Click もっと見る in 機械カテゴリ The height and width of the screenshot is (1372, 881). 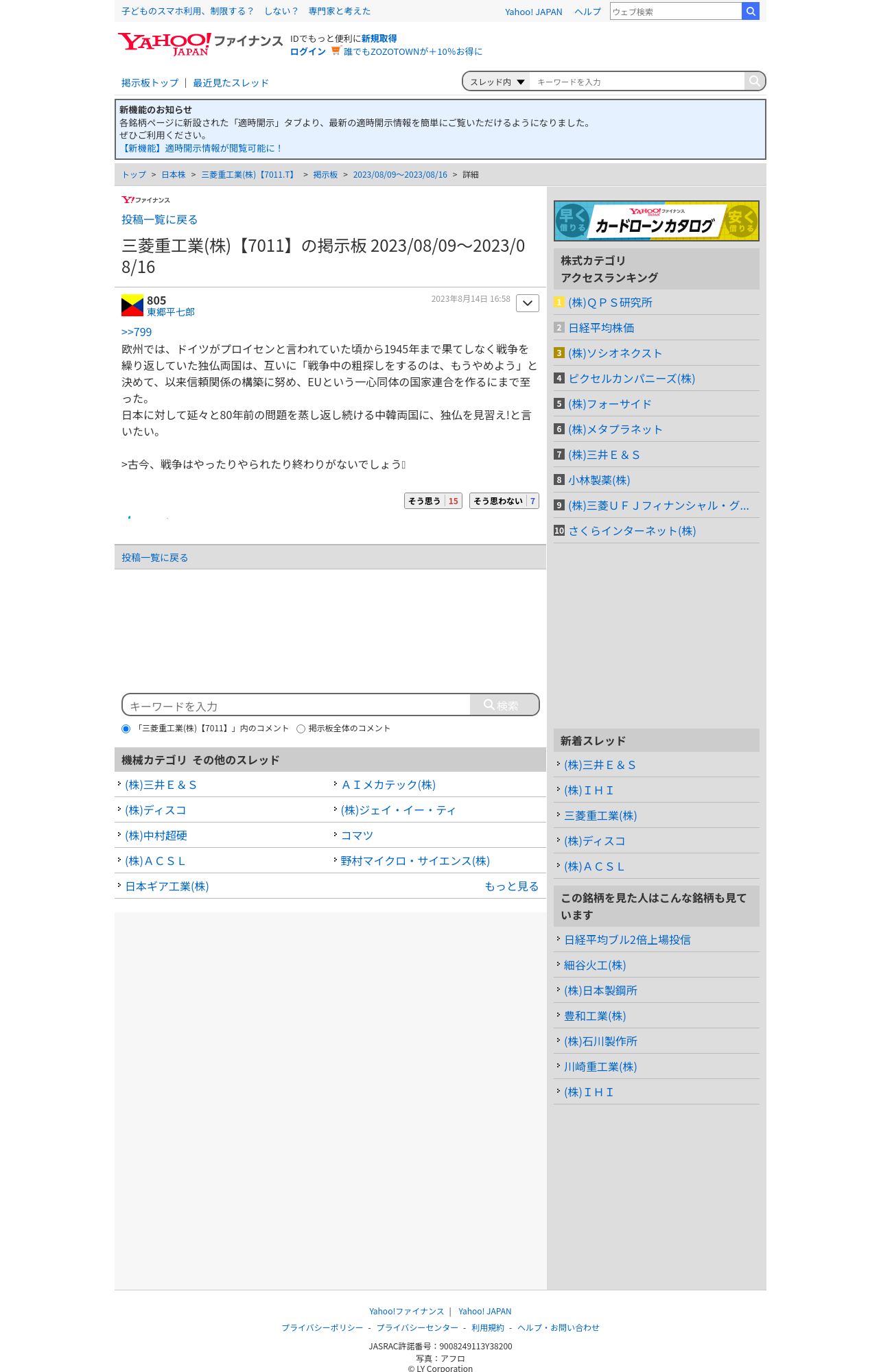click(x=511, y=886)
